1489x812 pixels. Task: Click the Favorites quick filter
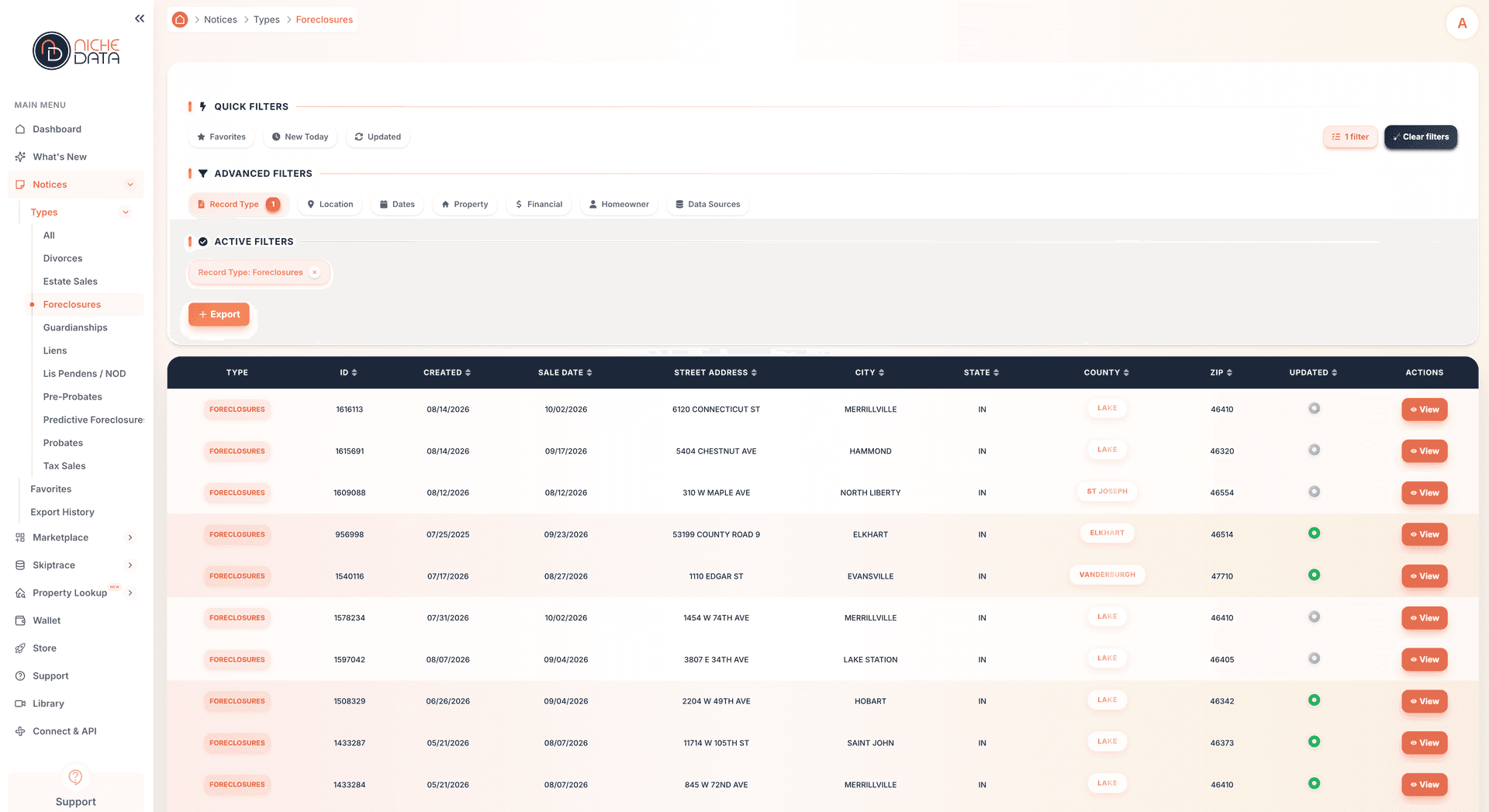tap(221, 136)
